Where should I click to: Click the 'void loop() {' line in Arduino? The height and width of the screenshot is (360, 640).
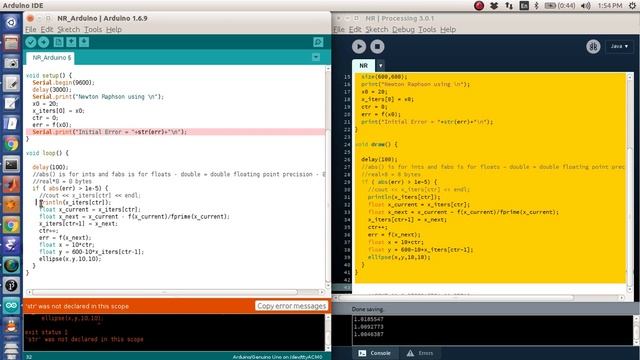47,153
